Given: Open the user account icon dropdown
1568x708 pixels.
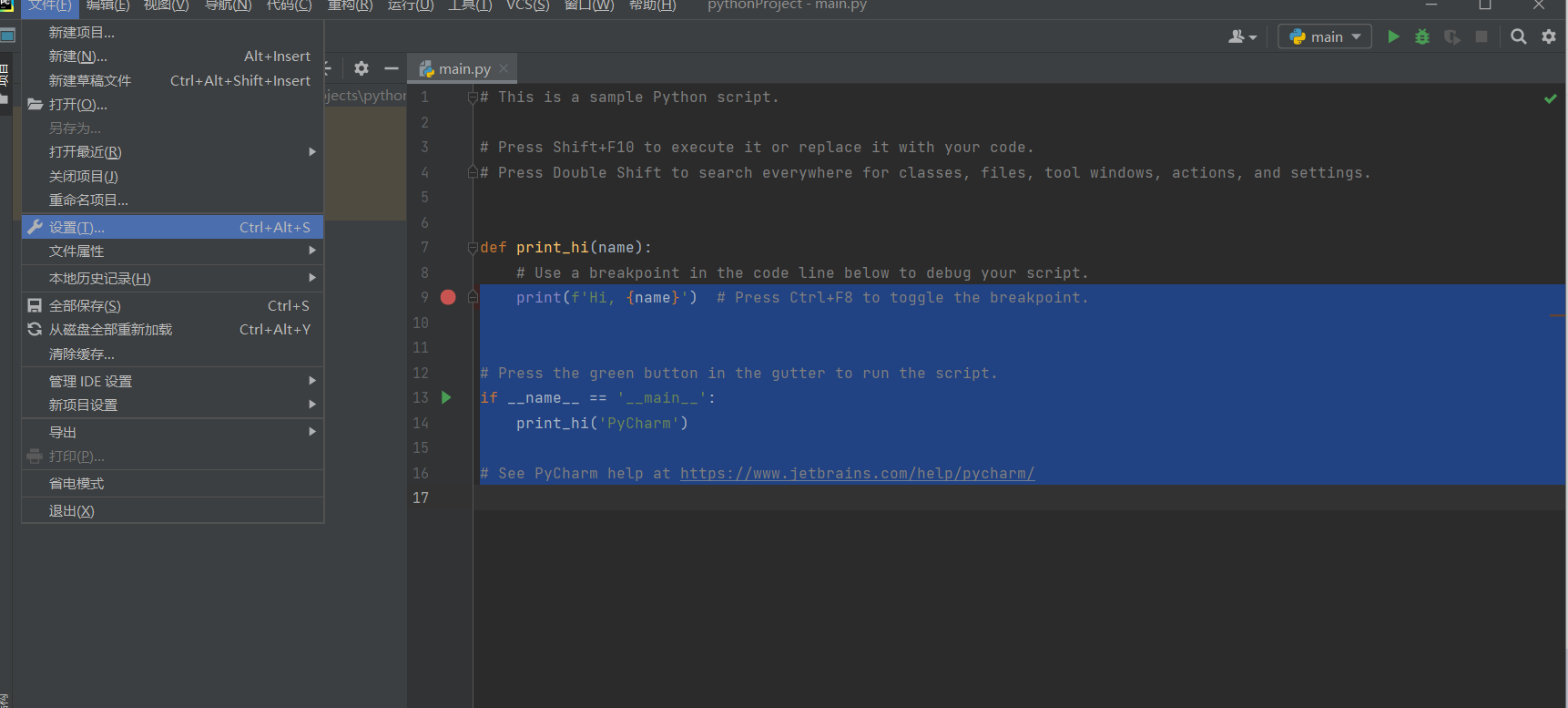Looking at the screenshot, I should (1242, 36).
